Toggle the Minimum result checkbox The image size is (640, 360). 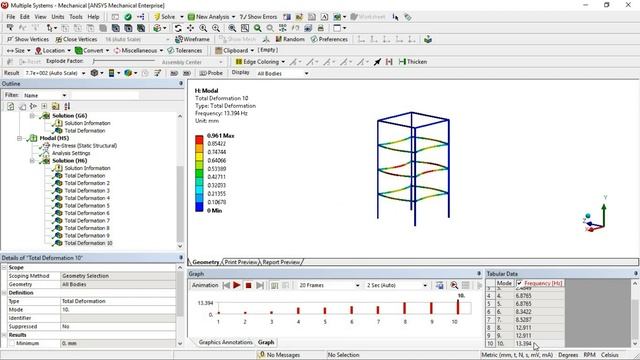(12, 344)
